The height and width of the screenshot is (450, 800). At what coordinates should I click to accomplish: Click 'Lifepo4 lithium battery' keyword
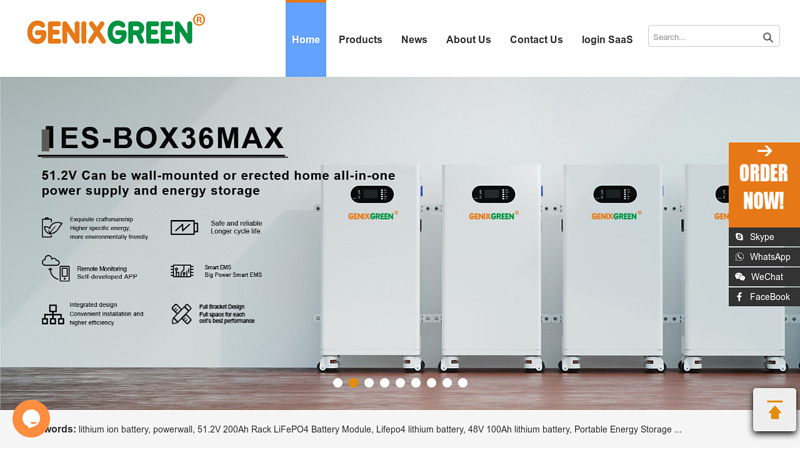[x=420, y=430]
